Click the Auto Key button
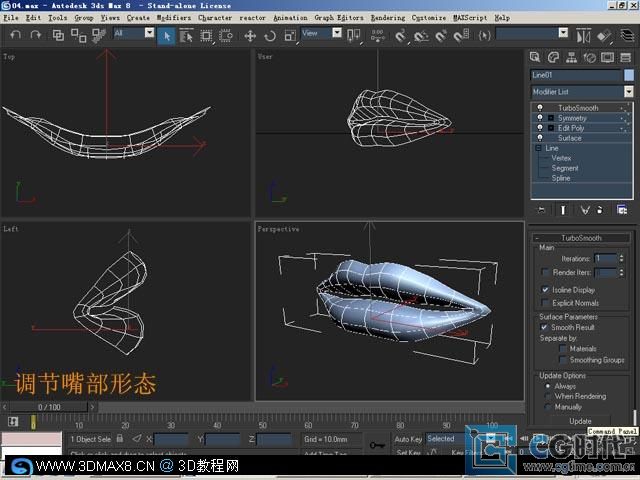 (408, 439)
